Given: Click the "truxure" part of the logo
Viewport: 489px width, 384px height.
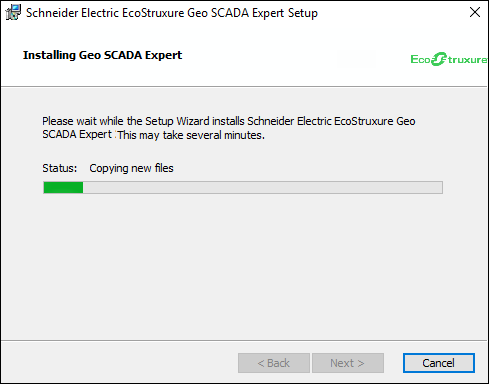Looking at the screenshot, I should click(x=467, y=60).
